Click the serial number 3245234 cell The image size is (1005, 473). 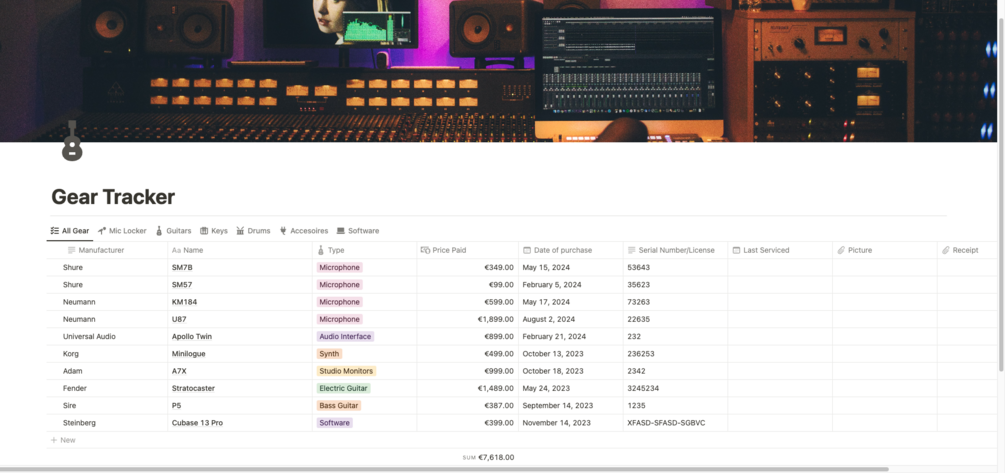(676, 388)
